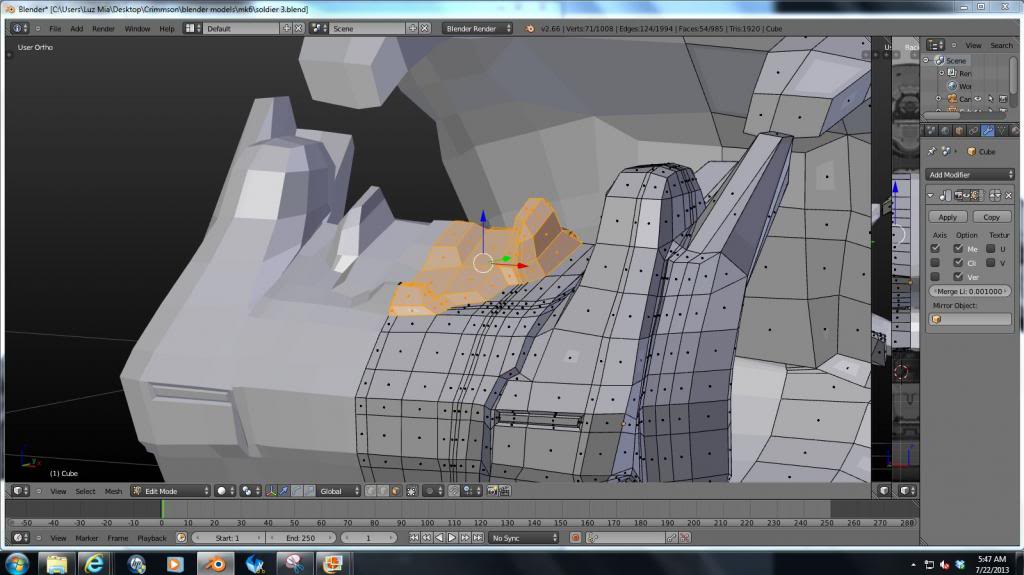This screenshot has width=1024, height=575.
Task: Expand the Blender Render engine dropdown
Action: (x=477, y=28)
